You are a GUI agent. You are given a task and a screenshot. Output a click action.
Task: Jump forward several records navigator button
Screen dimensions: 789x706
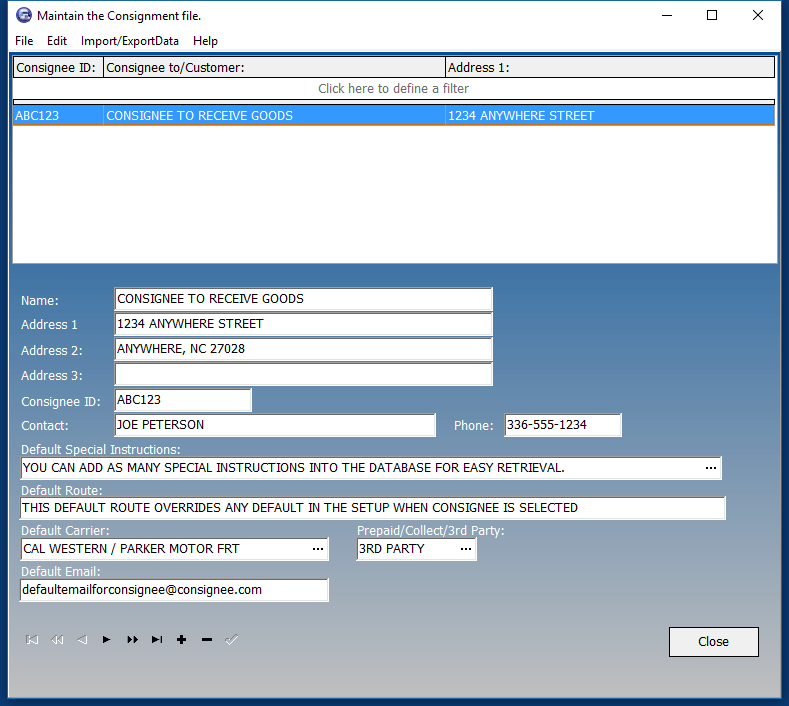(x=132, y=640)
